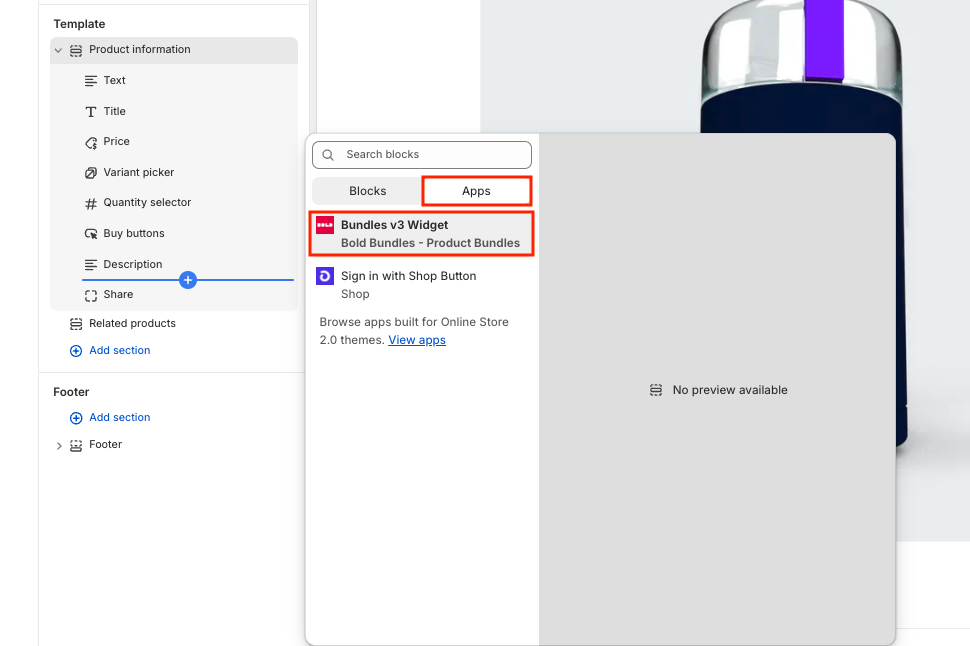The image size is (970, 646).
Task: Click the No preview available icon
Action: 656,390
